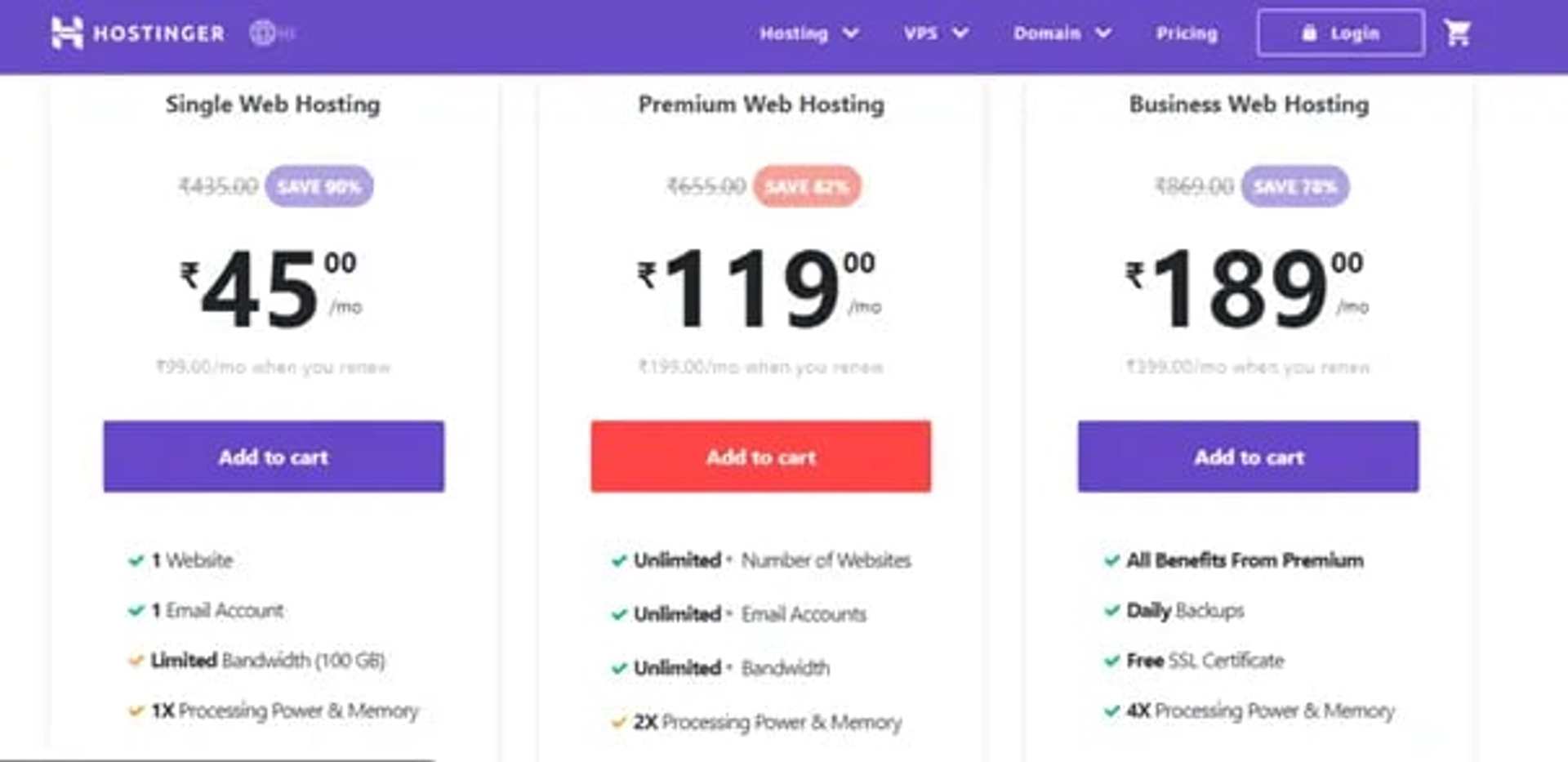Click the checkmark beside Daily Backups
This screenshot has height=762, width=1568.
[1111, 611]
